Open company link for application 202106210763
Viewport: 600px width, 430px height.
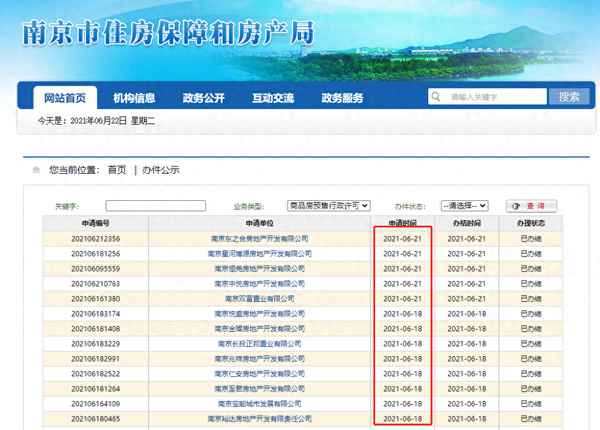click(259, 284)
